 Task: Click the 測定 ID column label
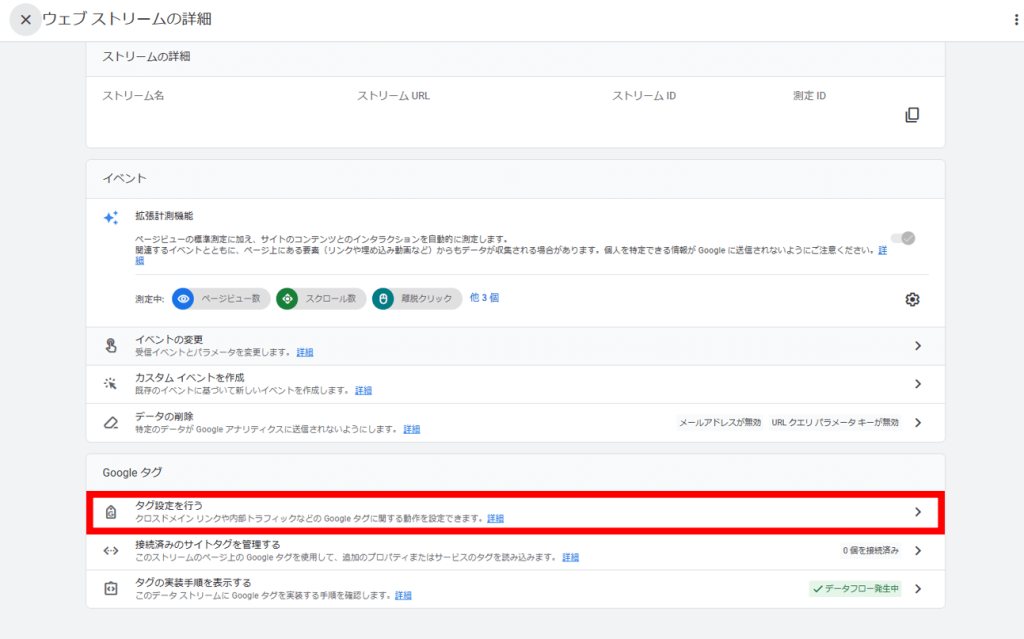[x=809, y=95]
